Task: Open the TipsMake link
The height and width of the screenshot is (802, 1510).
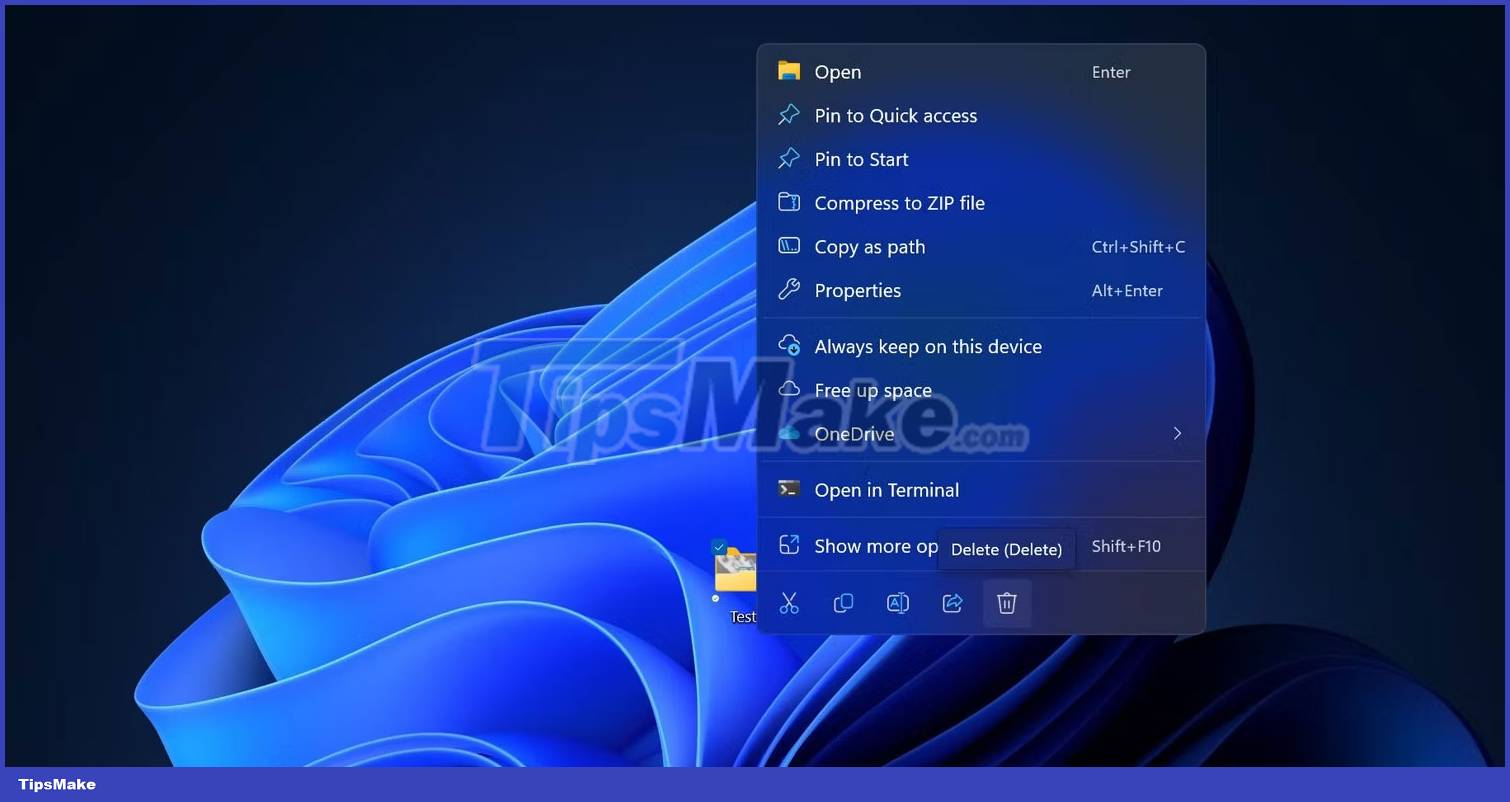Action: [x=55, y=784]
